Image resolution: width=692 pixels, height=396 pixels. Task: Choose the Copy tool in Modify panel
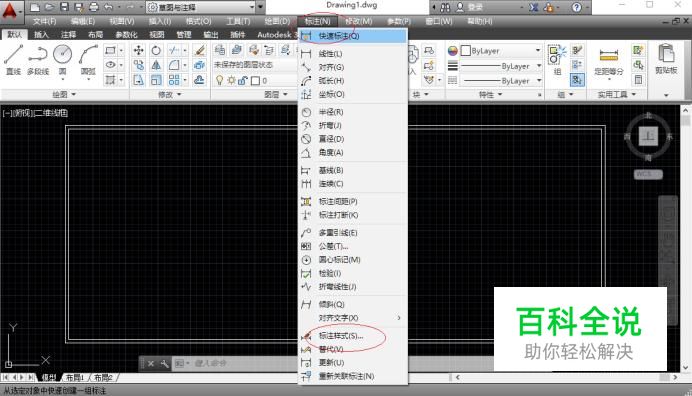[x=139, y=65]
